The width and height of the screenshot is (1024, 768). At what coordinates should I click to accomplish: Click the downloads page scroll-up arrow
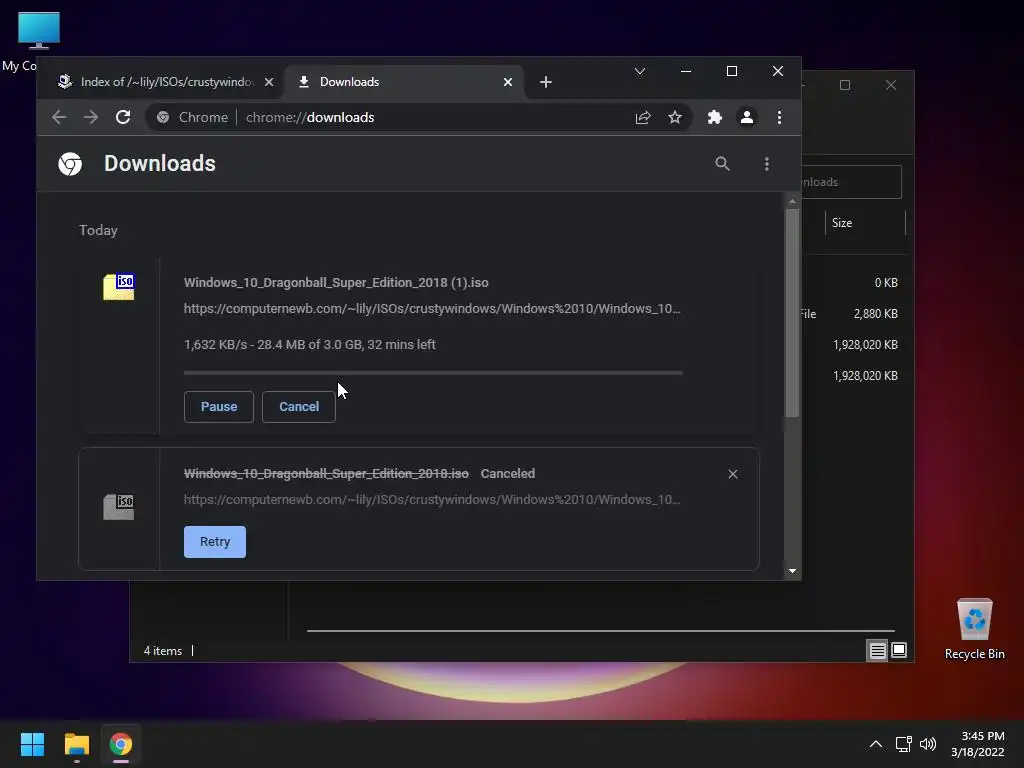tap(792, 201)
